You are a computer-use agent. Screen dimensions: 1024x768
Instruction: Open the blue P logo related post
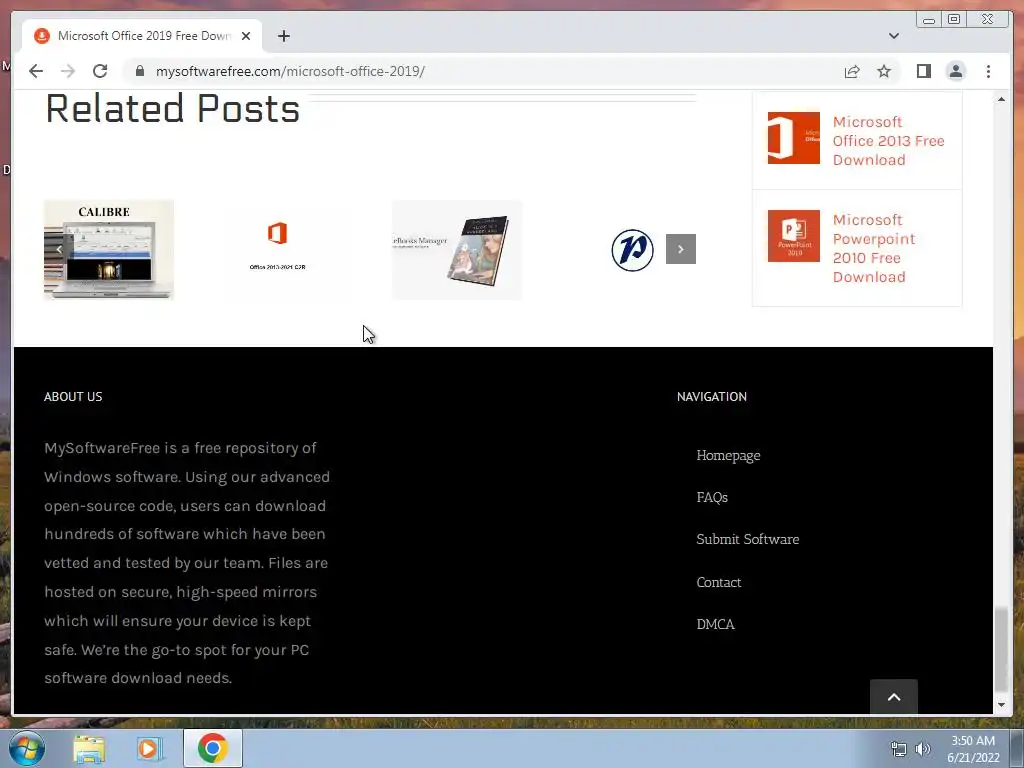pyautogui.click(x=632, y=249)
